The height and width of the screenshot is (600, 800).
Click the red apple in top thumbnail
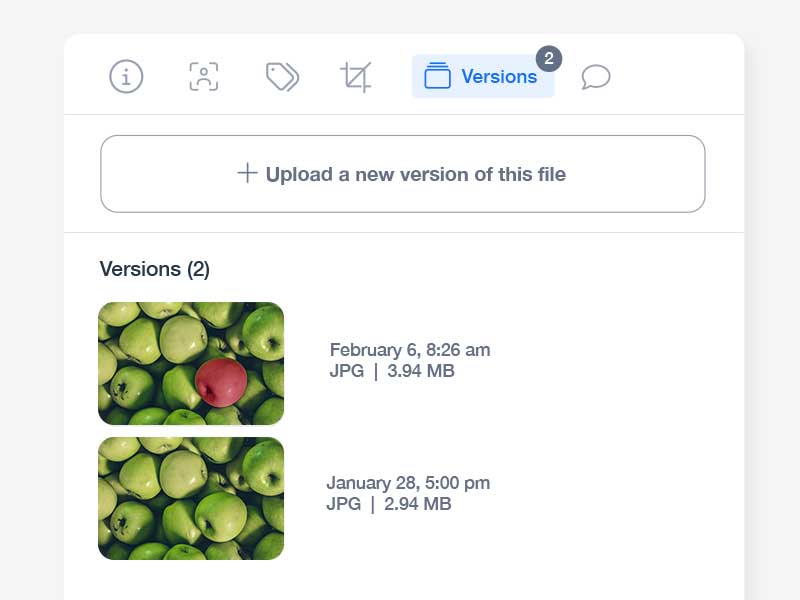click(x=221, y=382)
